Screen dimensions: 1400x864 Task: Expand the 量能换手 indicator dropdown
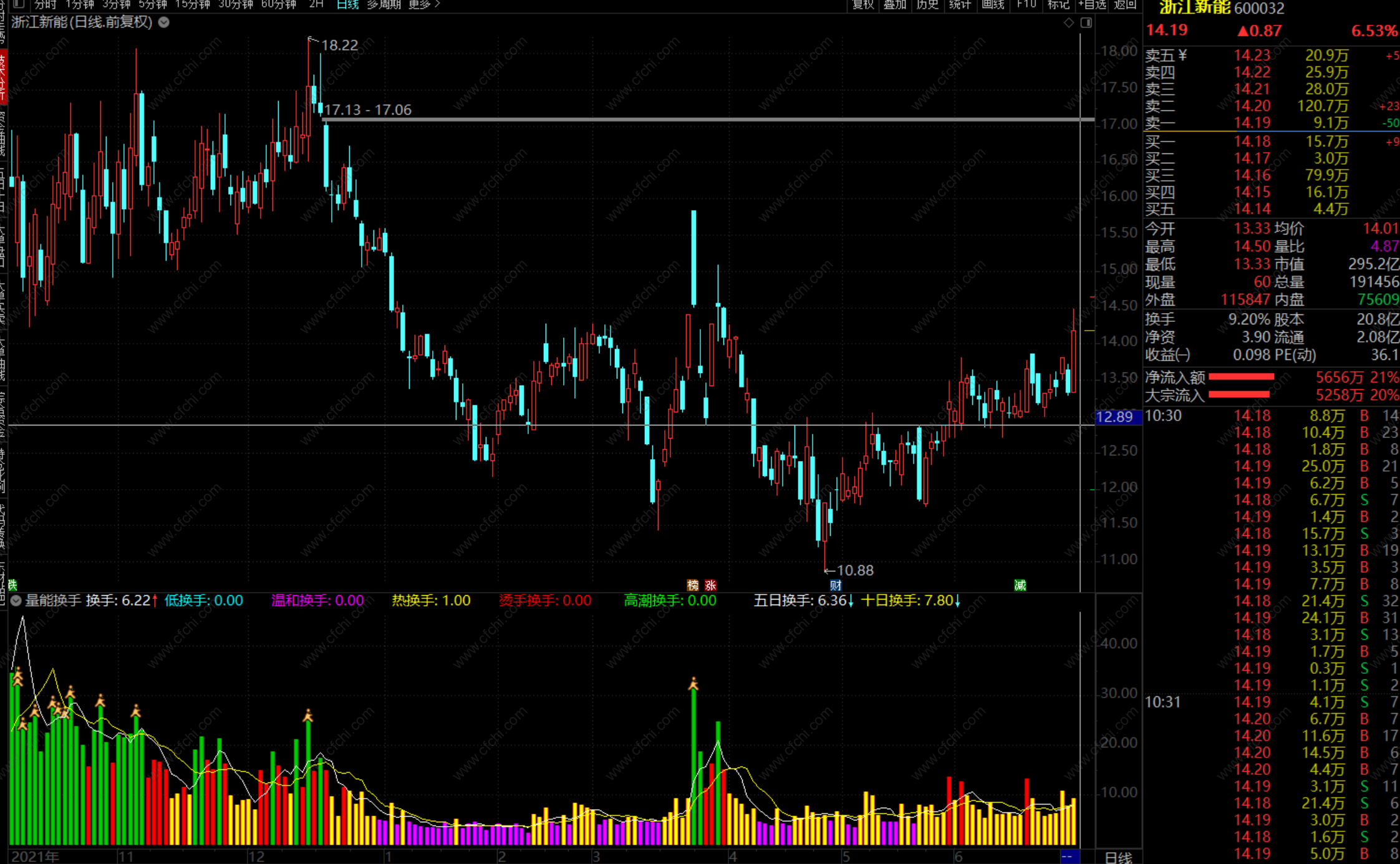pyautogui.click(x=16, y=601)
